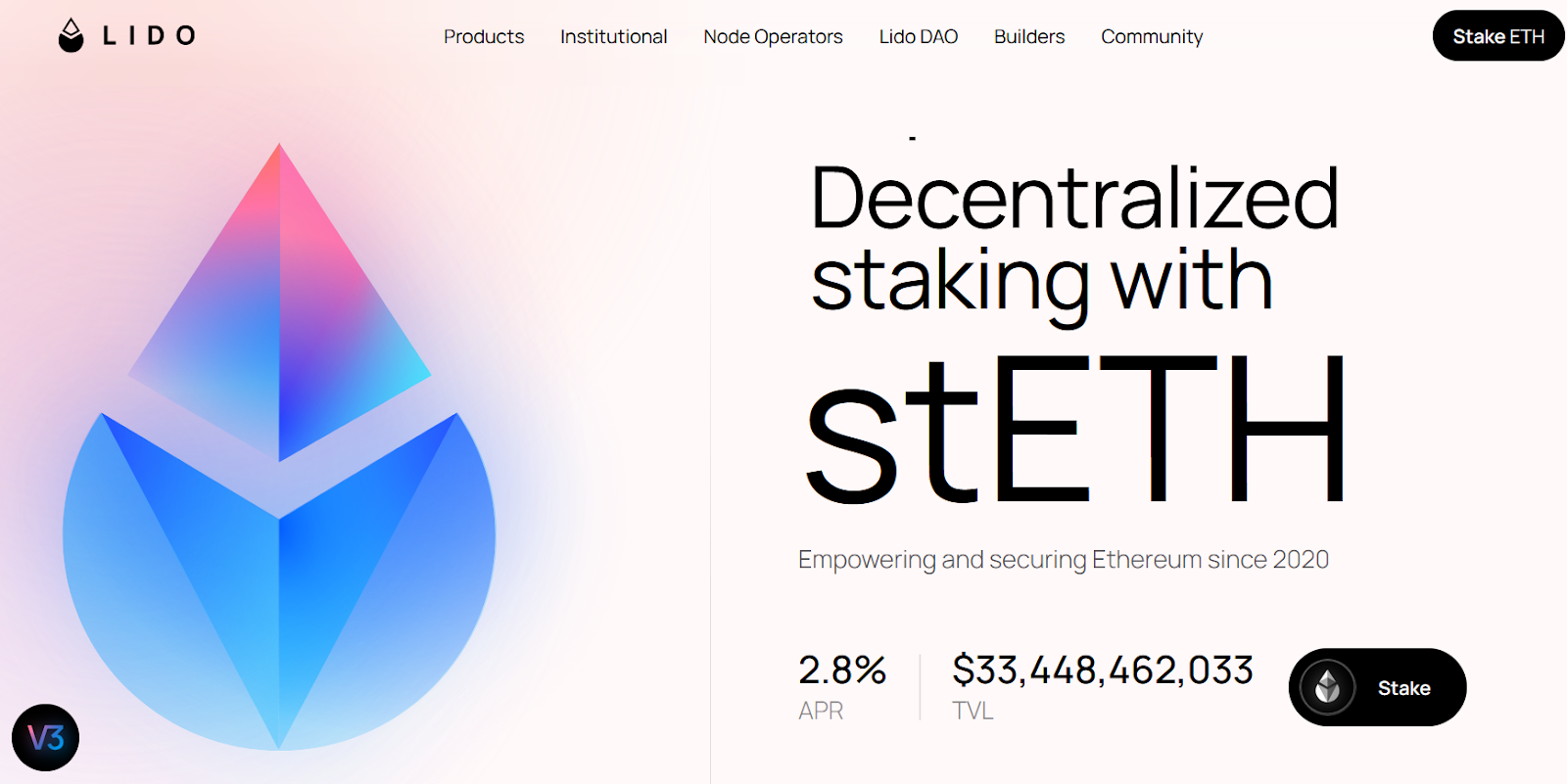Click the large stETH droplet illustration
This screenshot has height=784, width=1567.
pyautogui.click(x=279, y=447)
